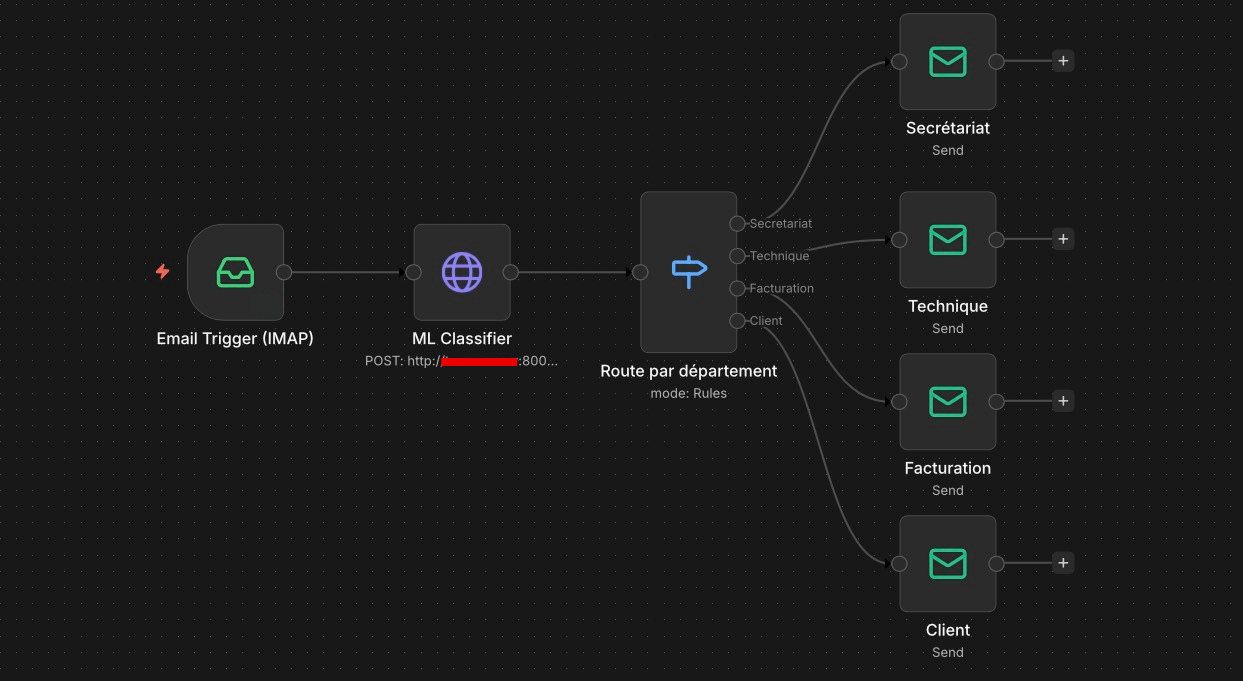Click the 'mode: Rules' subtitle
This screenshot has width=1243, height=681.
(689, 393)
